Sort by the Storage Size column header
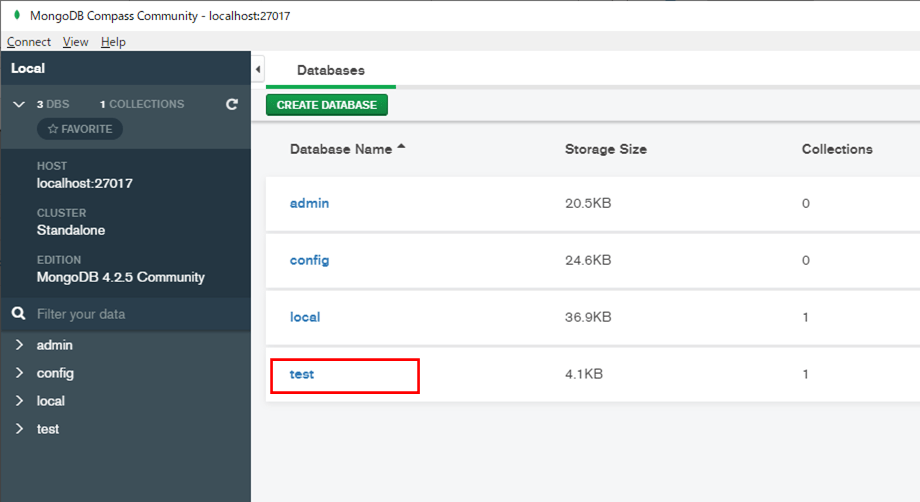Viewport: 920px width, 502px height. coord(605,149)
